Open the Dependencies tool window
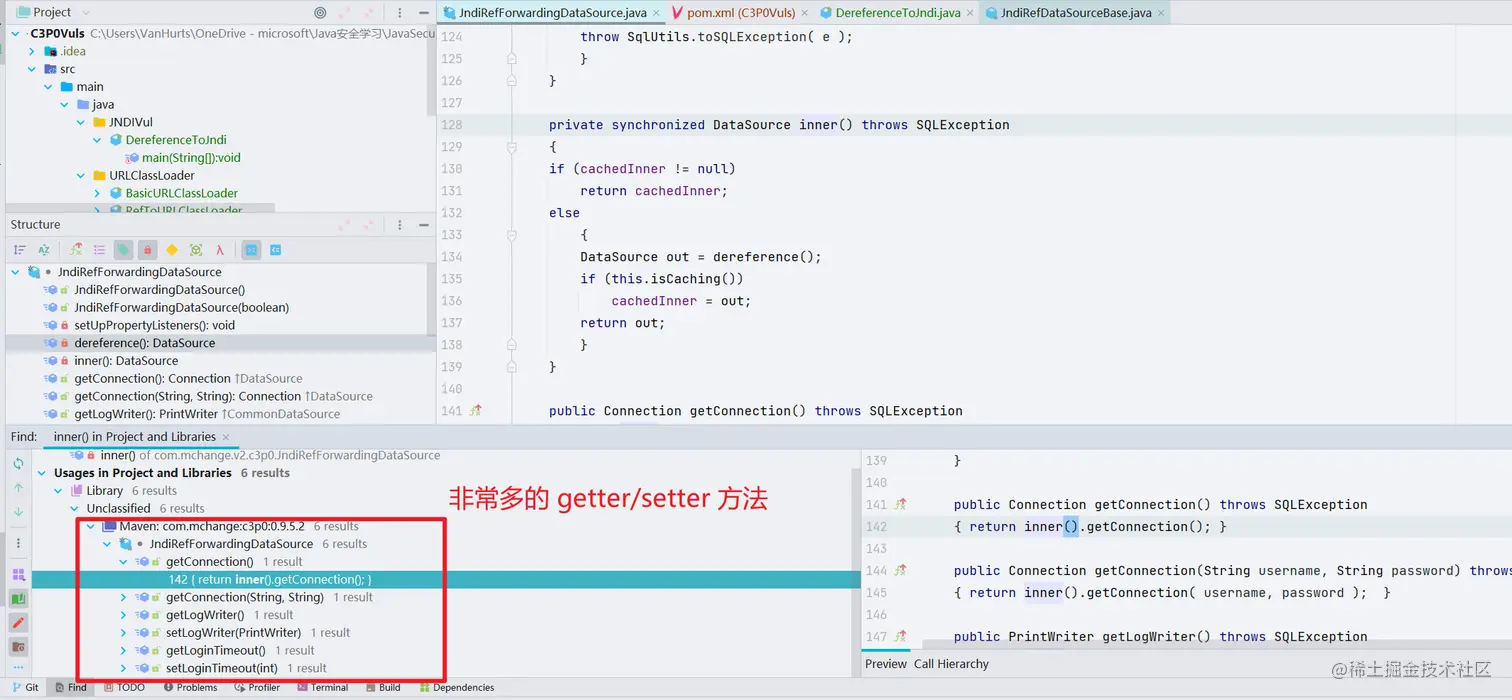Viewport: 1512px width, 700px height. point(457,688)
